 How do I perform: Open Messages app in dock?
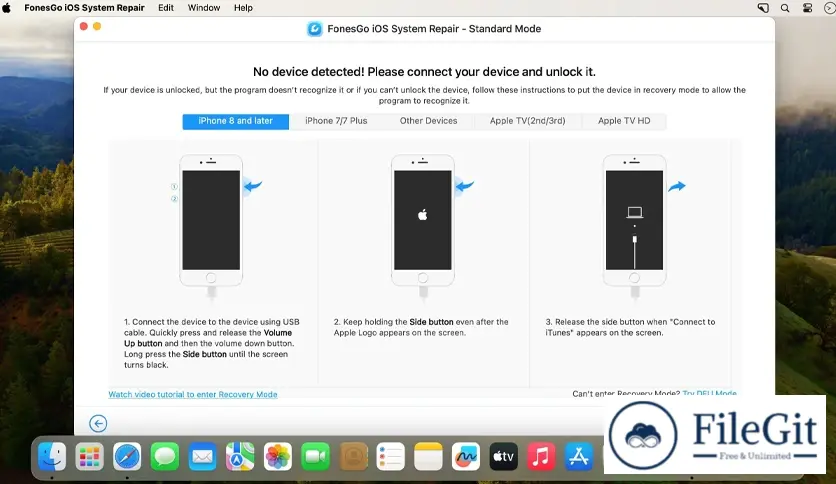(x=165, y=457)
